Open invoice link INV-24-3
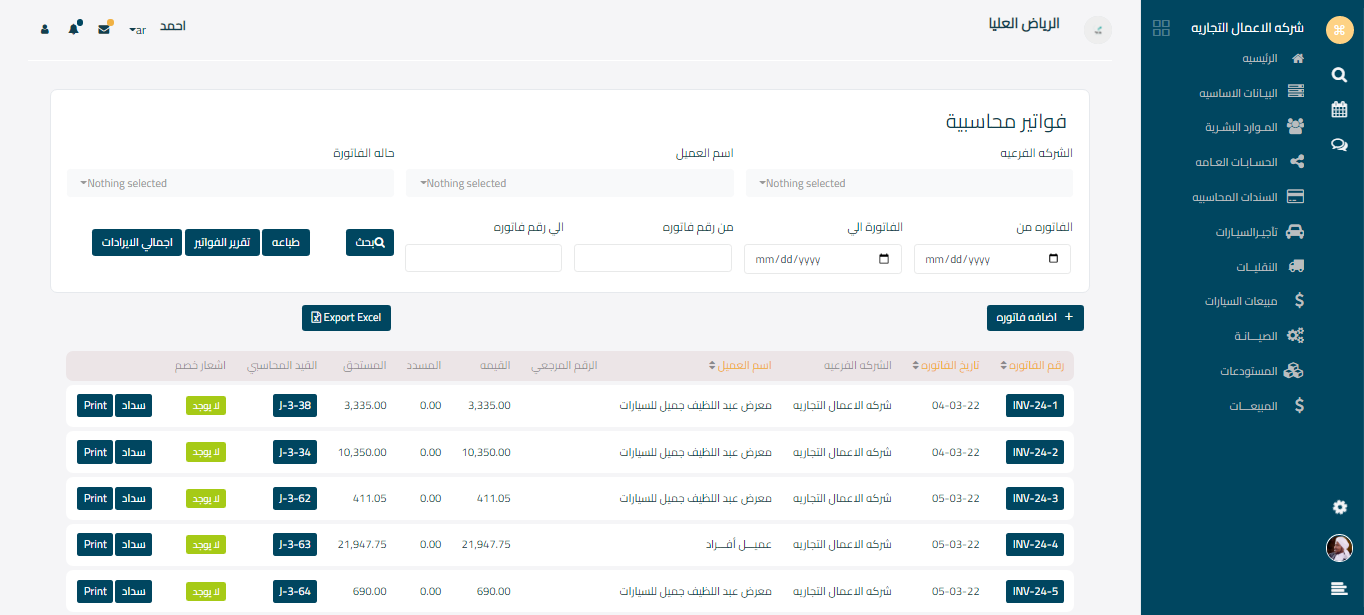This screenshot has height=615, width=1364. (1035, 498)
